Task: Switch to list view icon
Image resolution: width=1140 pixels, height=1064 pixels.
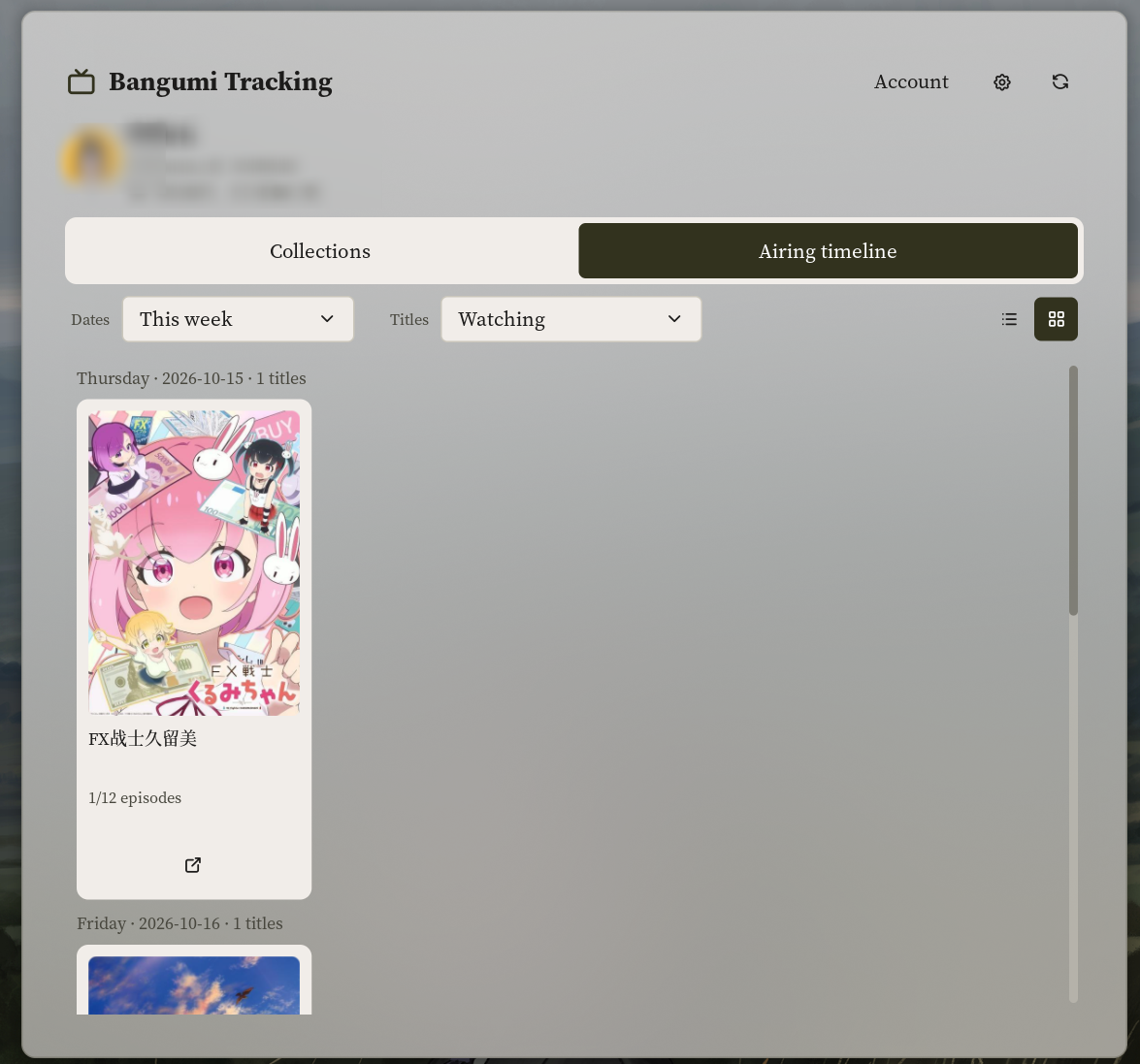Action: click(1009, 319)
